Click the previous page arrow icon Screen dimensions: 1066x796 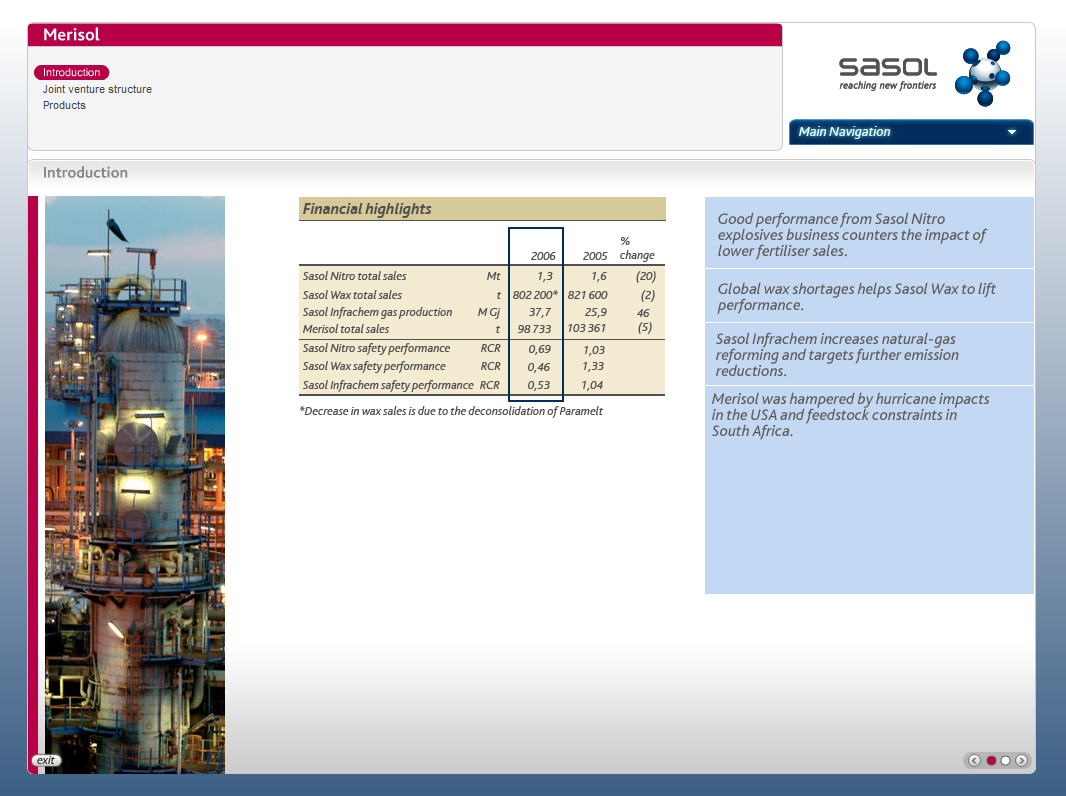(x=975, y=760)
